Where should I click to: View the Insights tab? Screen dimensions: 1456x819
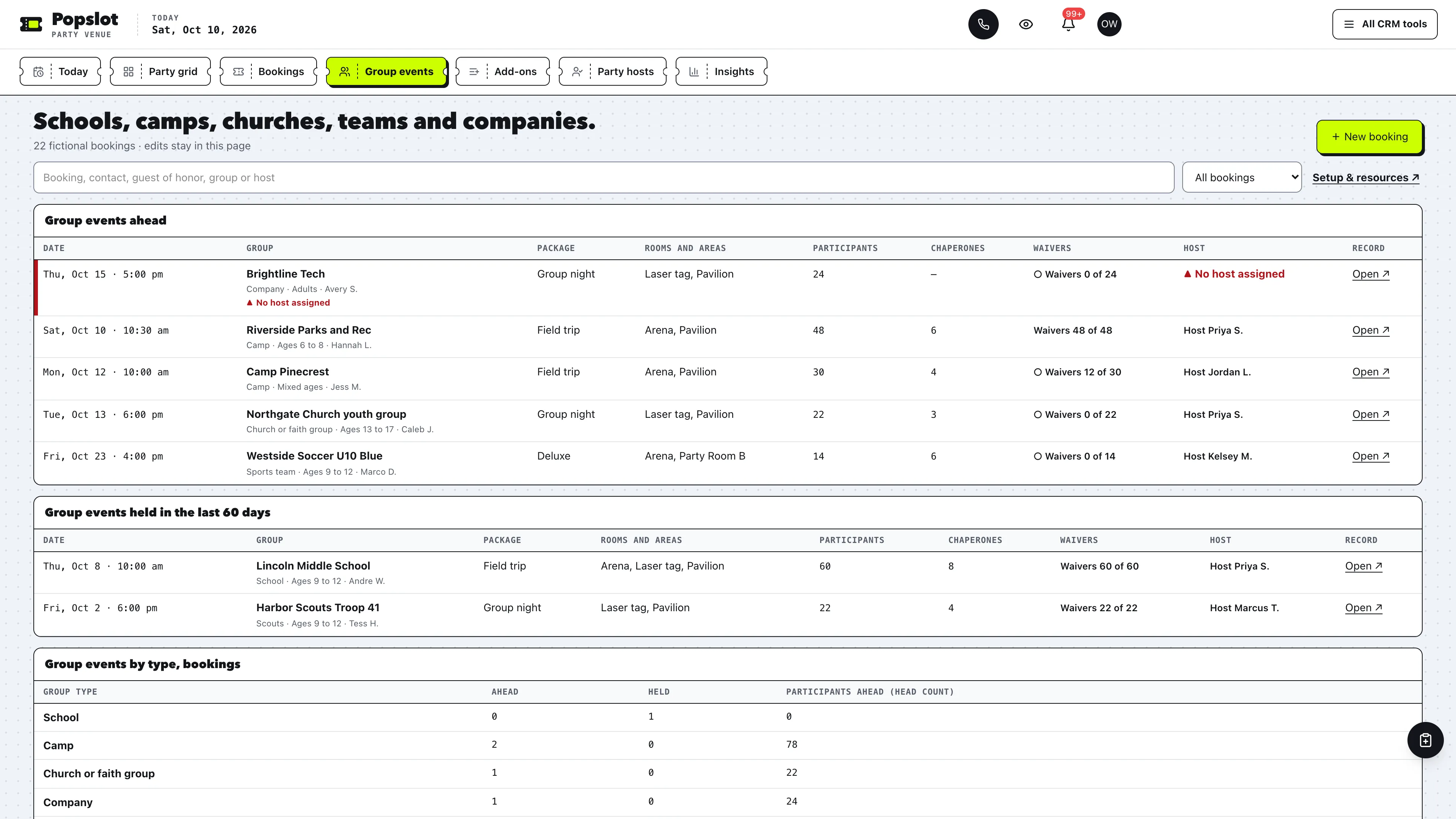[x=721, y=71]
